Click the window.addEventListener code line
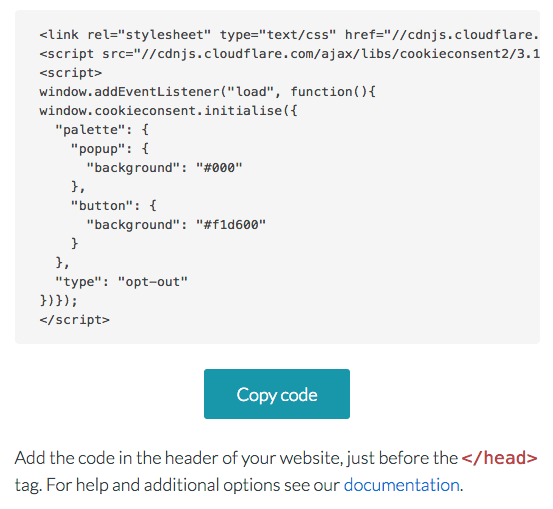Viewport: 553px width, 509px height. (207, 92)
